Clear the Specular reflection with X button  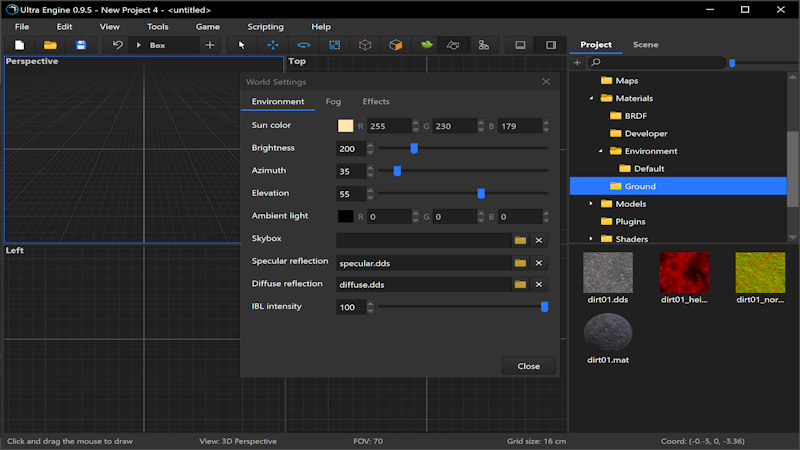539,262
